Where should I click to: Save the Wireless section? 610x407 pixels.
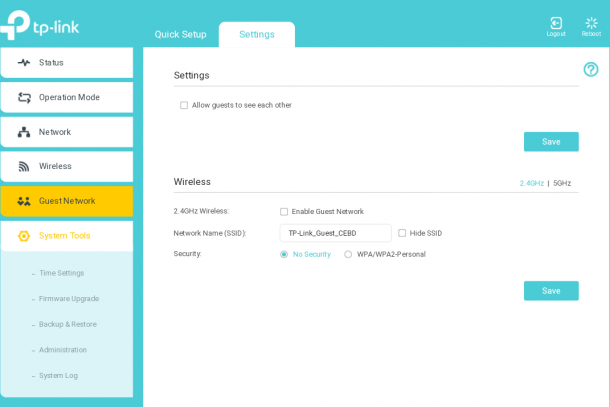coord(551,291)
